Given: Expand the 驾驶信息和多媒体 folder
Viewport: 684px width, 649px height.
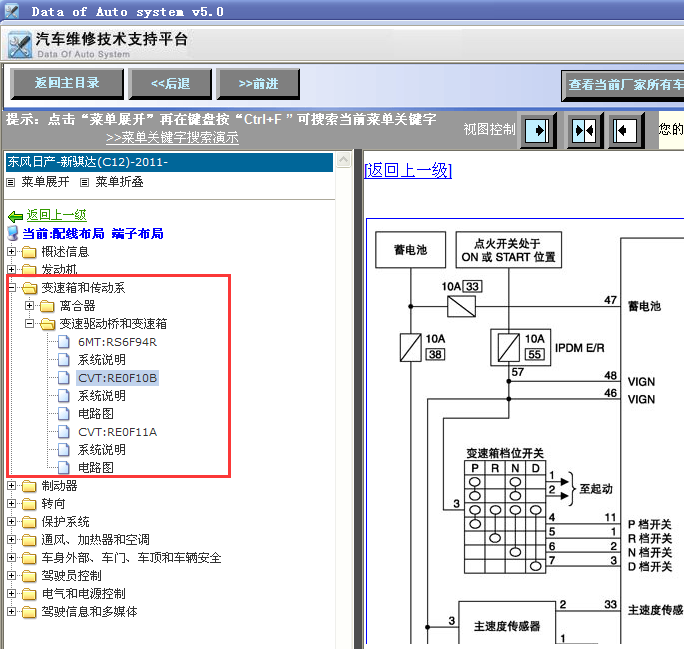Looking at the screenshot, I should [12, 611].
